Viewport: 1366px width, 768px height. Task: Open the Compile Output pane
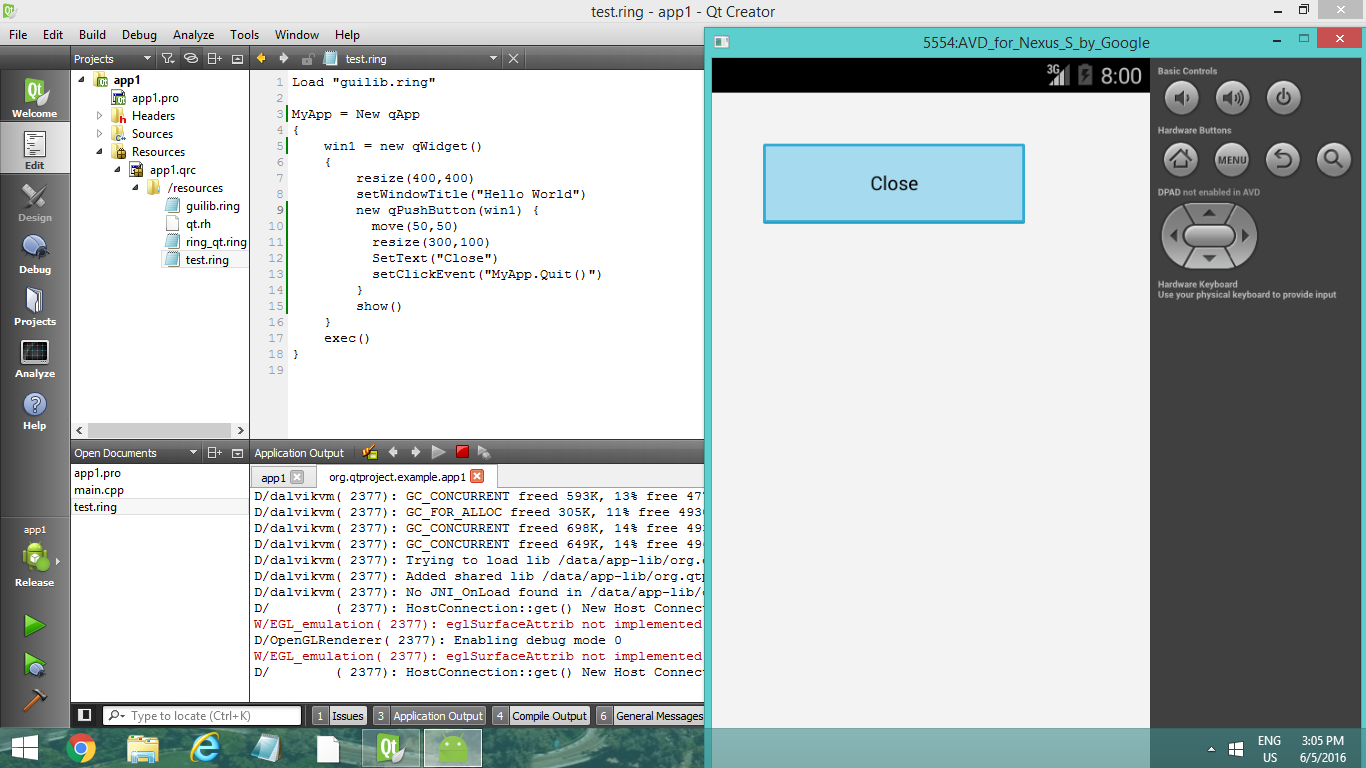[541, 716]
